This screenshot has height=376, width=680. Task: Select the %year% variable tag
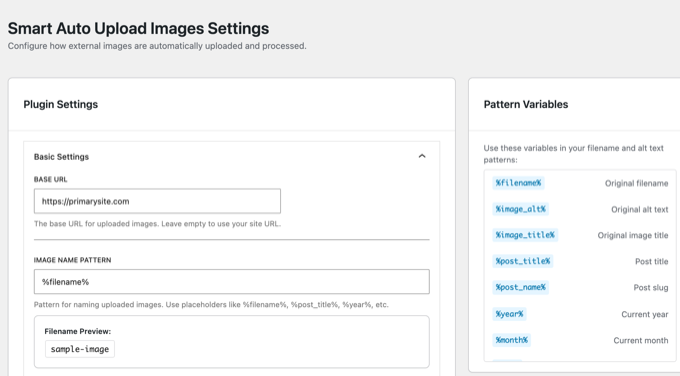click(509, 314)
